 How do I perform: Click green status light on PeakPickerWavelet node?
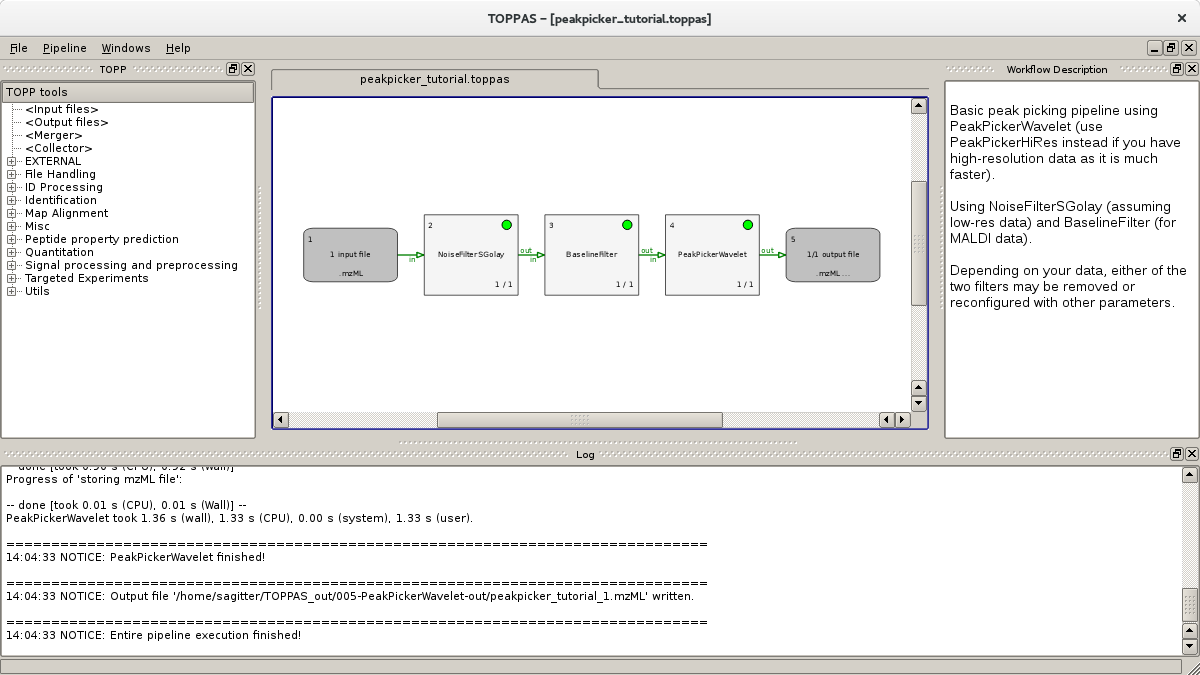pyautogui.click(x=746, y=226)
